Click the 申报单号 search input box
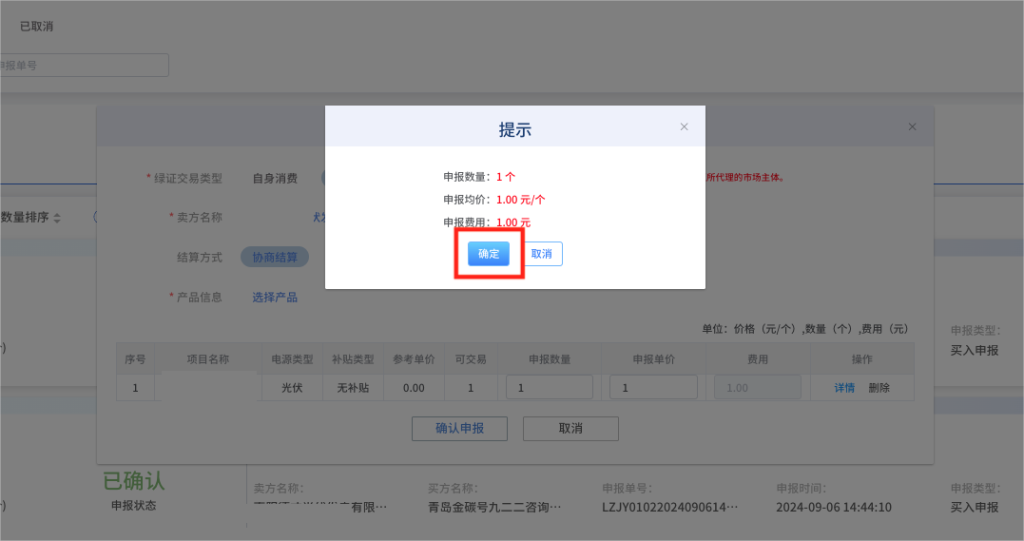This screenshot has height=541, width=1024. (84, 65)
